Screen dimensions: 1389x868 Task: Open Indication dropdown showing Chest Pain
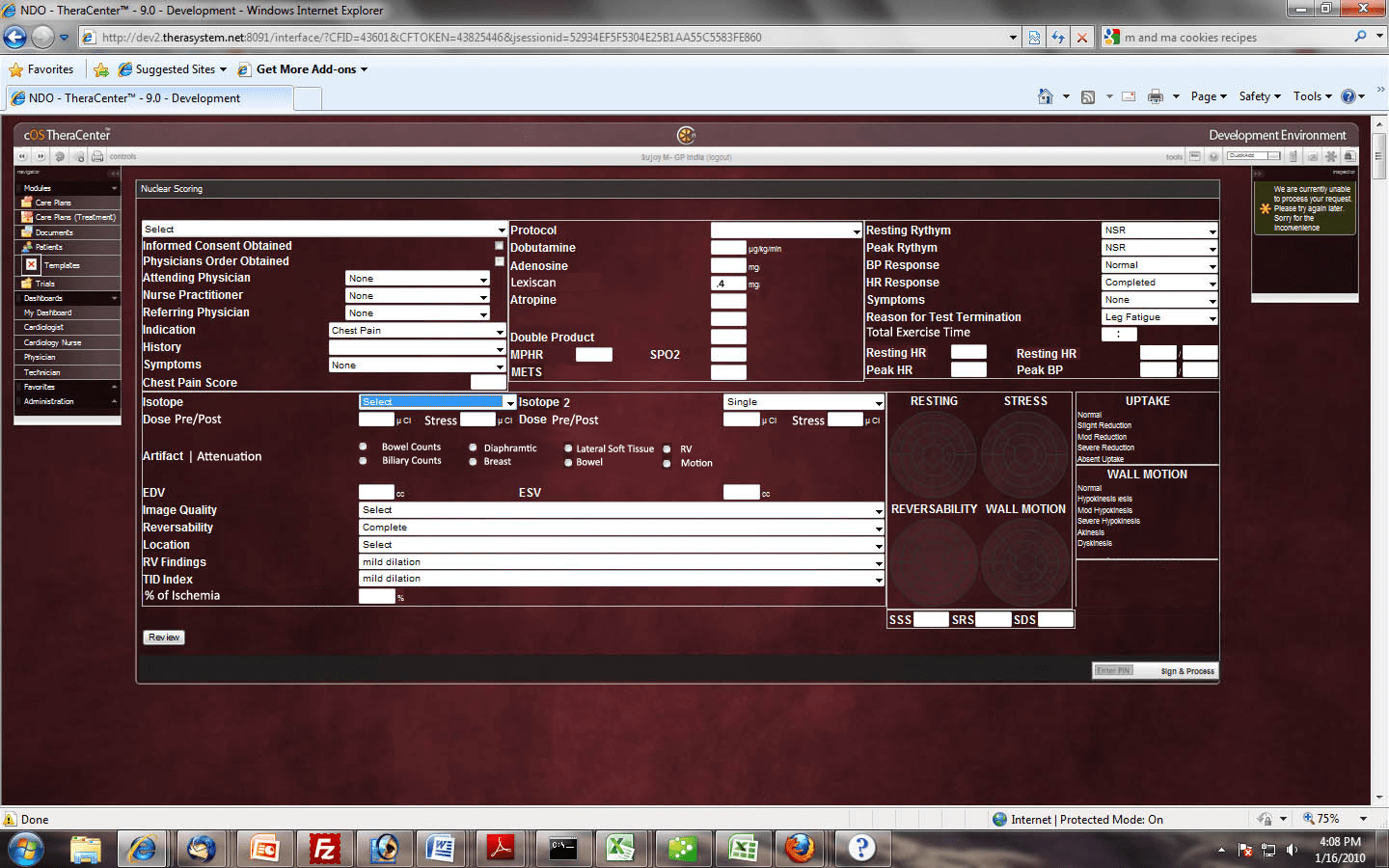coord(417,331)
